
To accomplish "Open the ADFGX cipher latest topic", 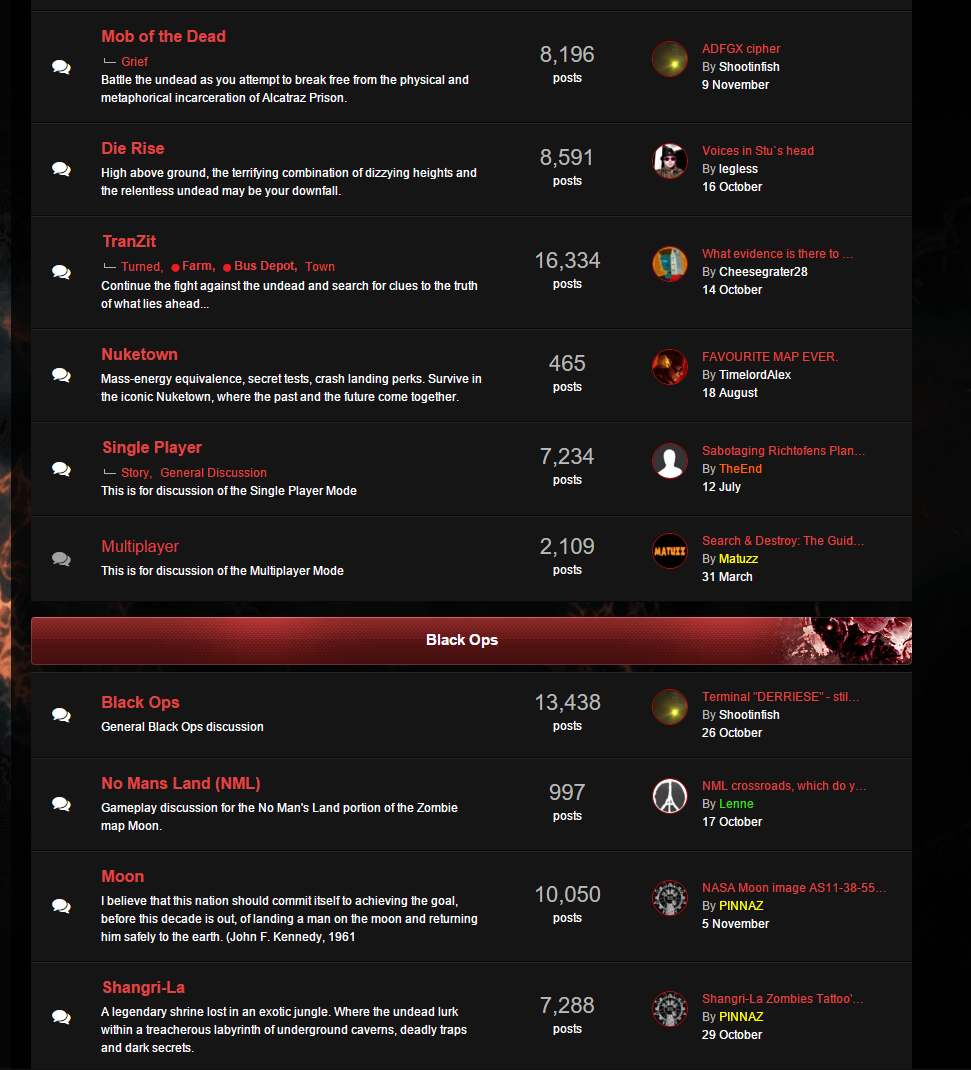I will click(741, 48).
